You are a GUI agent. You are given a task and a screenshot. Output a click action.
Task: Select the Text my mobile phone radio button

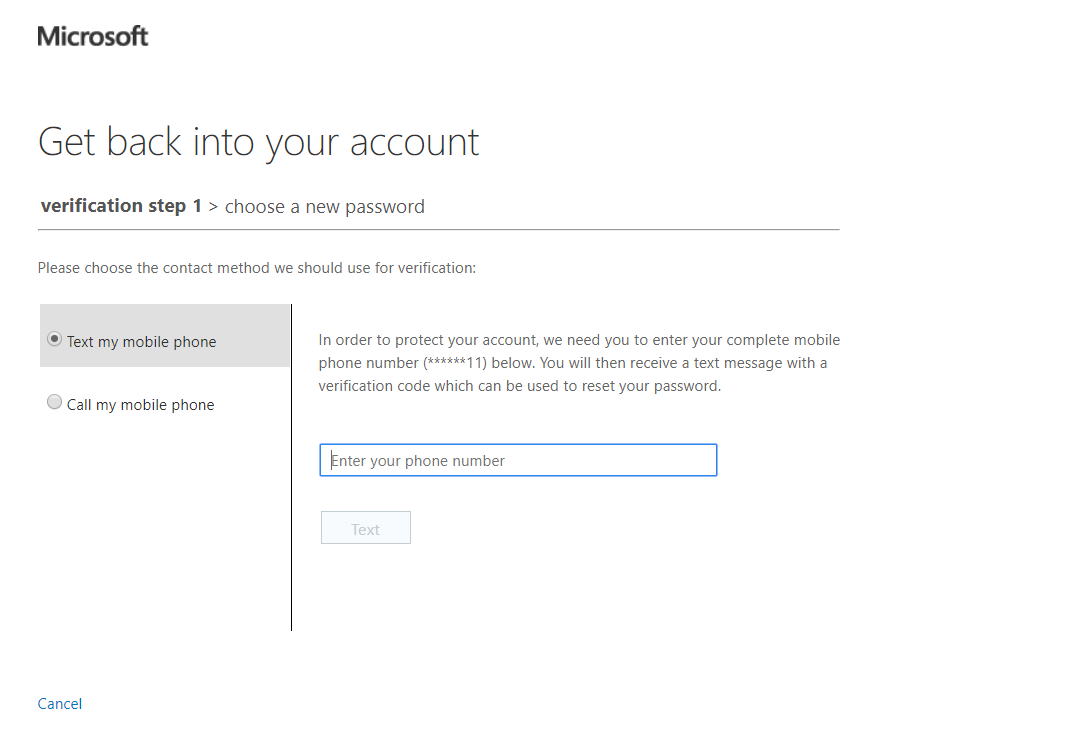54,339
